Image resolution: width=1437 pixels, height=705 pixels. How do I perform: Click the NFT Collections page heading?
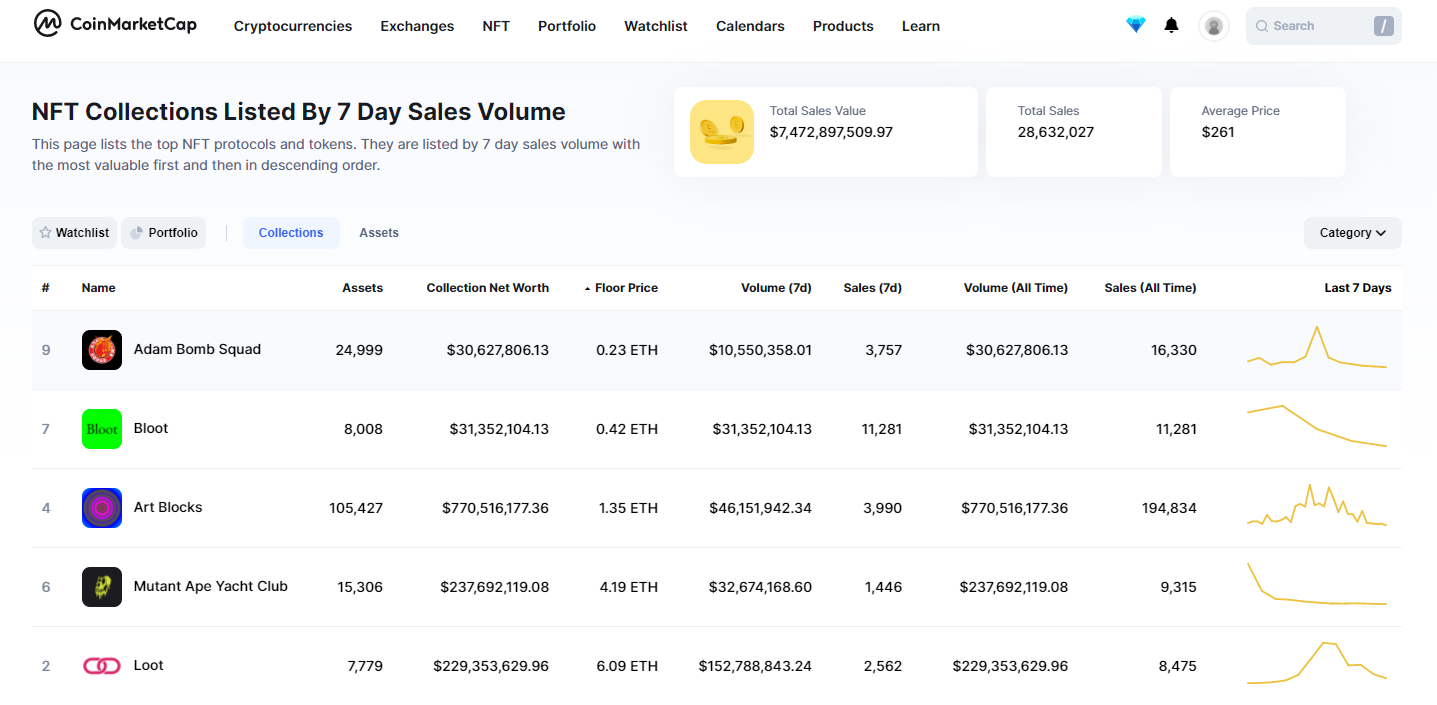299,112
